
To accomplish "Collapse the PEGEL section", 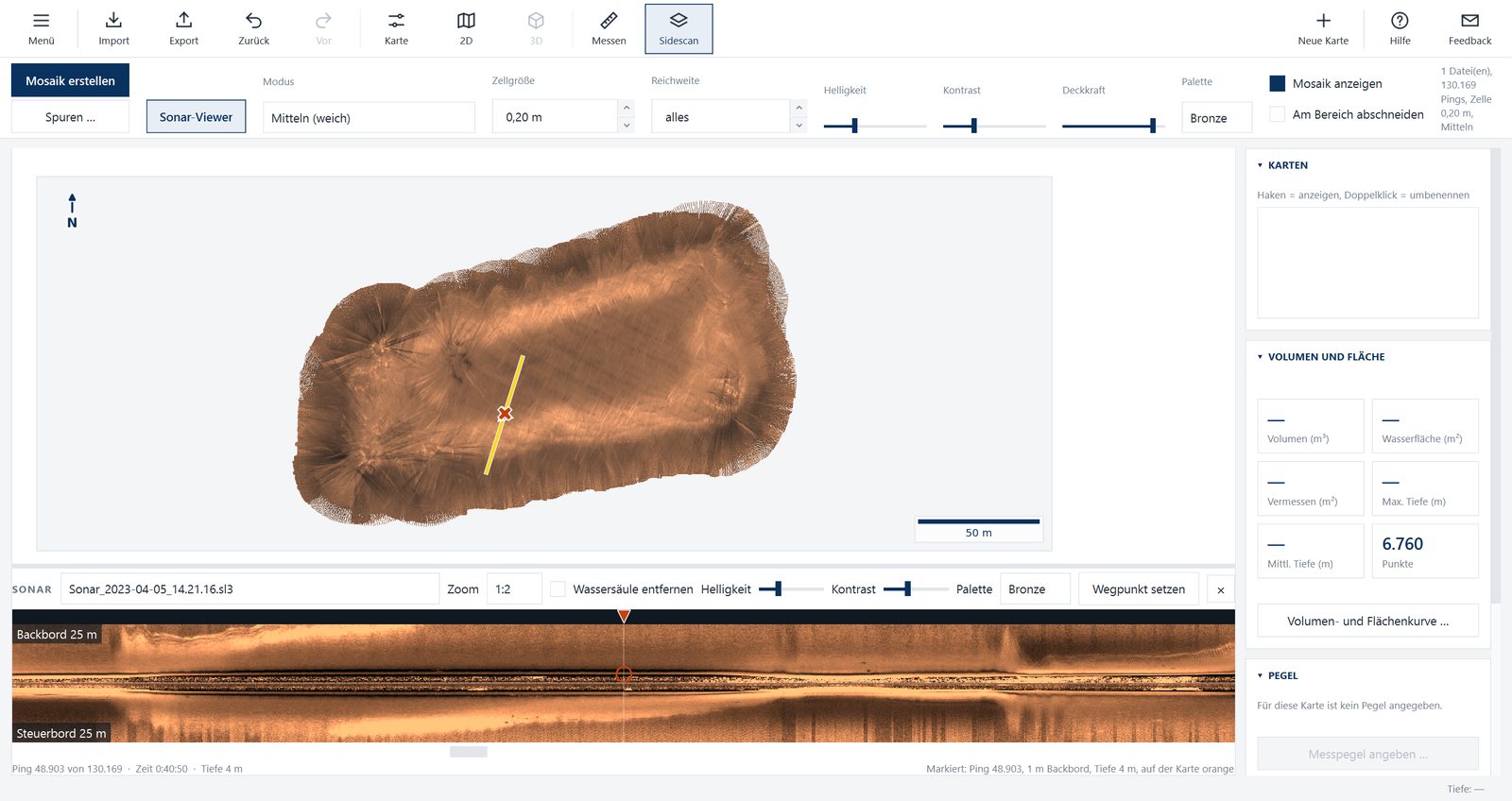I will click(1260, 676).
